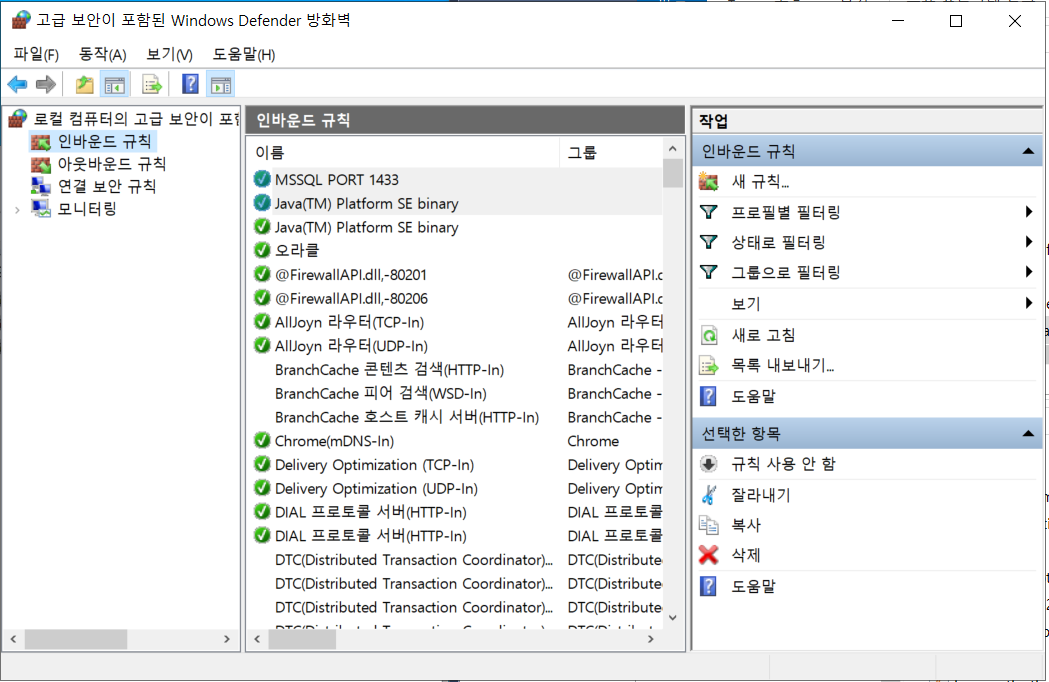The height and width of the screenshot is (682, 1049).
Task: Click the 규칙 사용 안 함 down-arrow icon
Action: tap(708, 464)
